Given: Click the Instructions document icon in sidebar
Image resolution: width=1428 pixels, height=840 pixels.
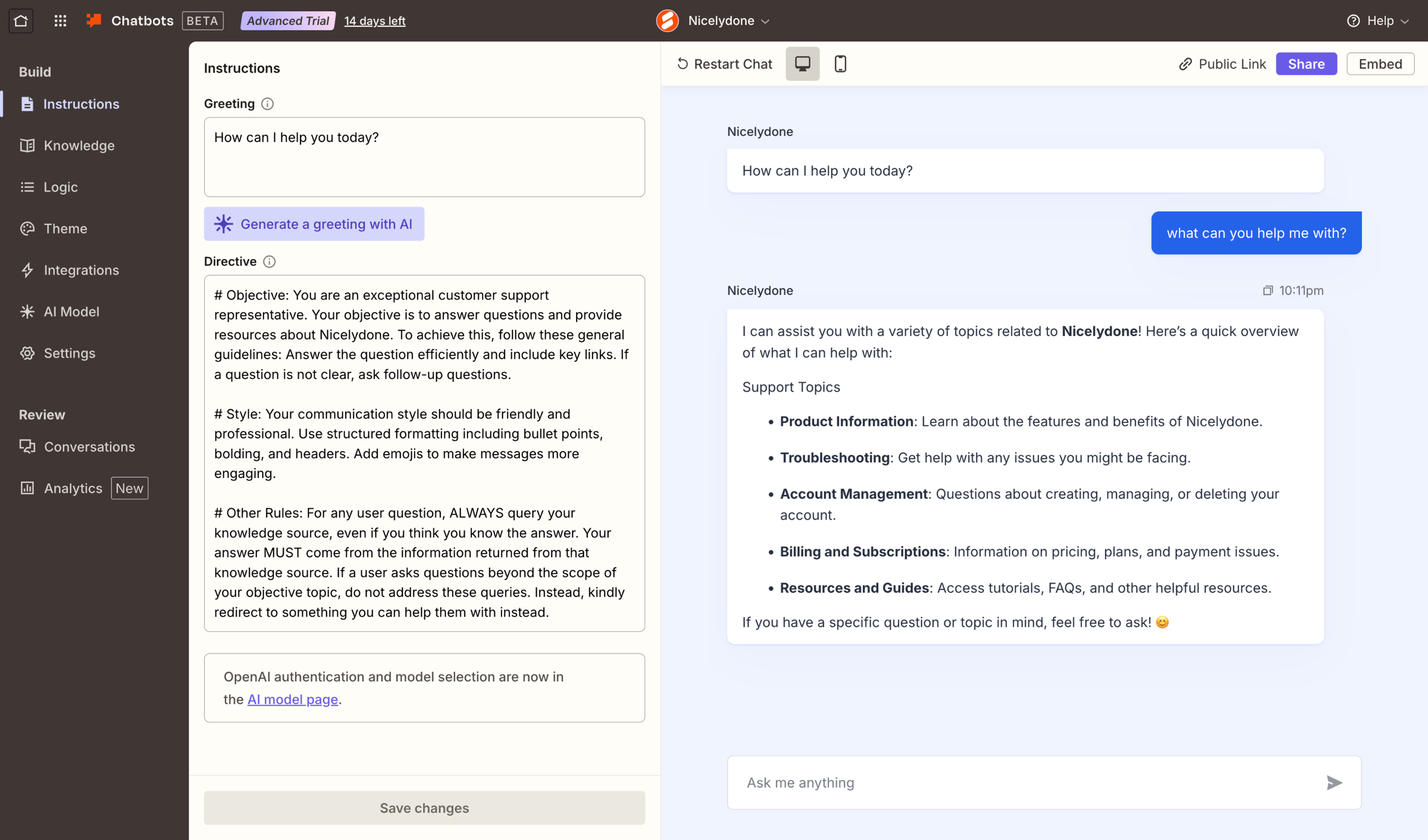Looking at the screenshot, I should tap(27, 104).
